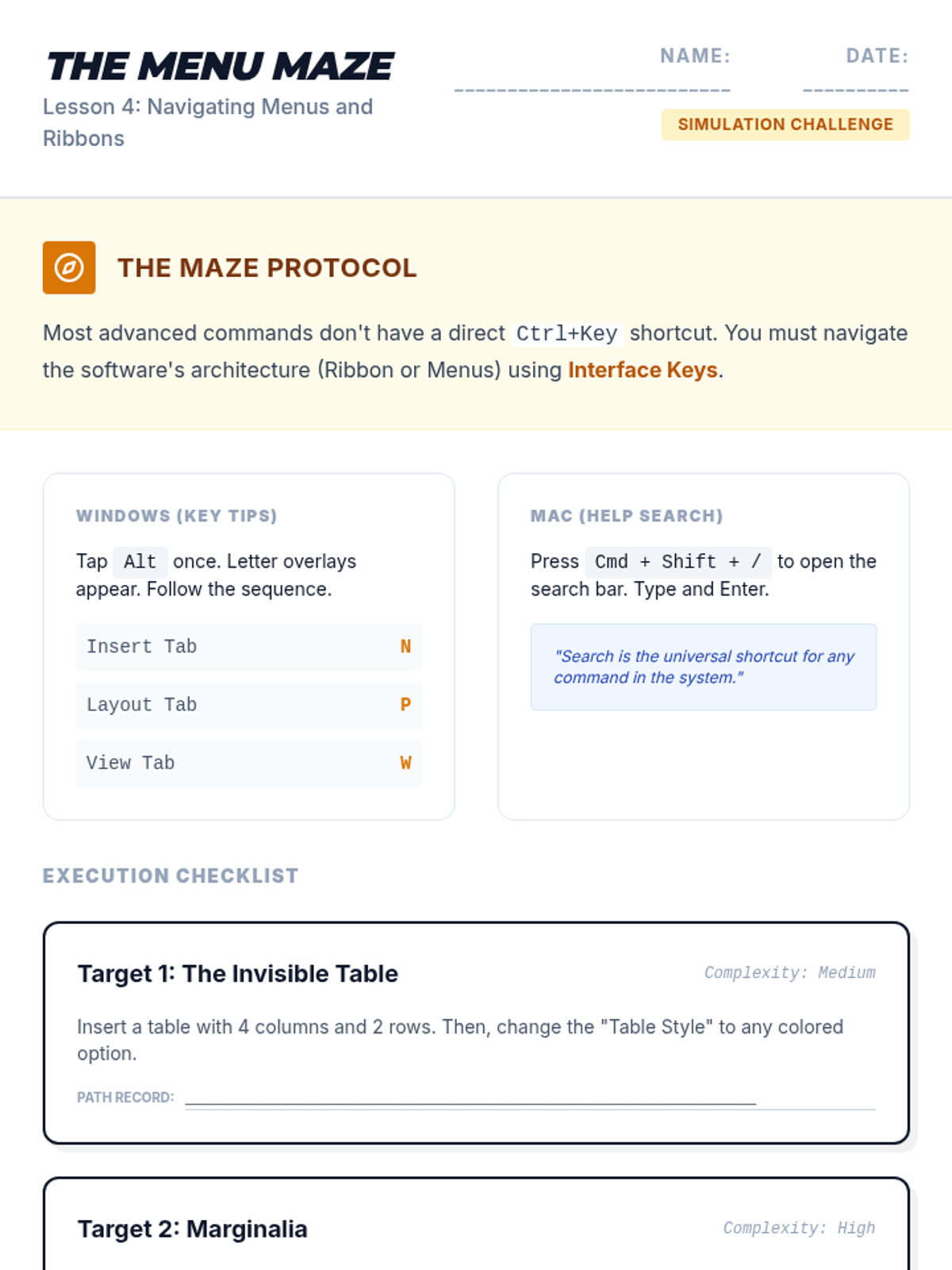Click the Simulation Challenge badge
952x1270 pixels.
[x=785, y=125]
